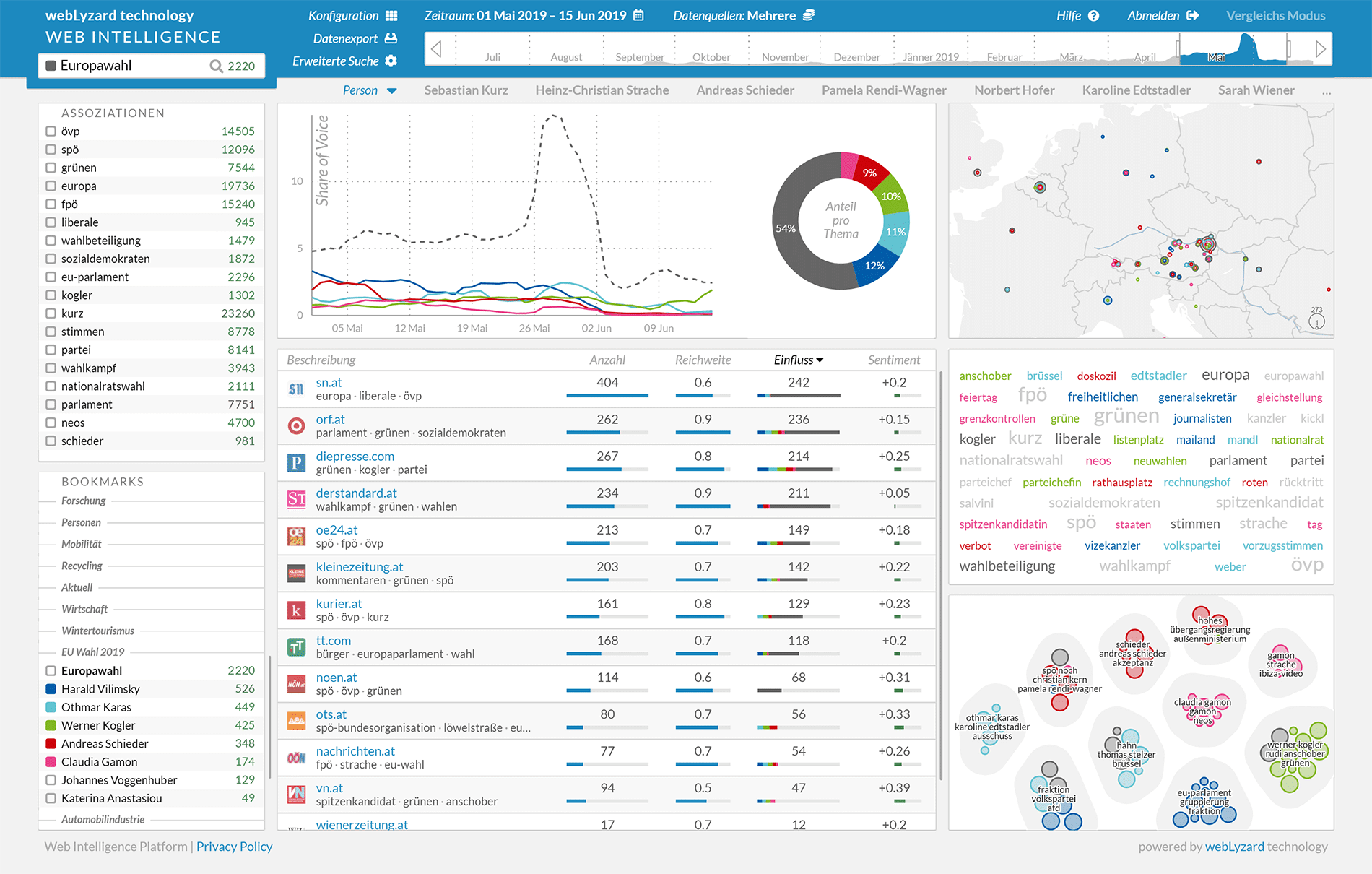The height and width of the screenshot is (874, 1372).
Task: Select Sebastian Kurz person tab
Action: click(x=466, y=90)
